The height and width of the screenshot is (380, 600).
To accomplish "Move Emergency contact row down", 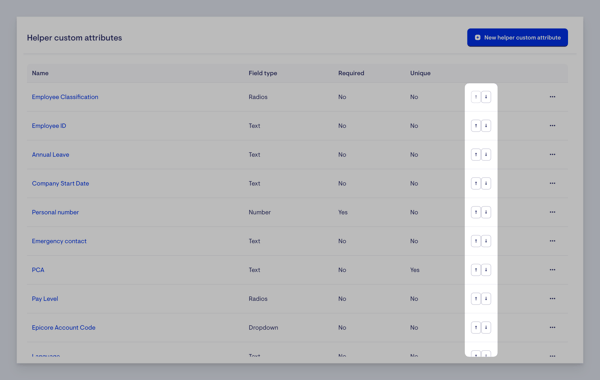I will tap(486, 241).
